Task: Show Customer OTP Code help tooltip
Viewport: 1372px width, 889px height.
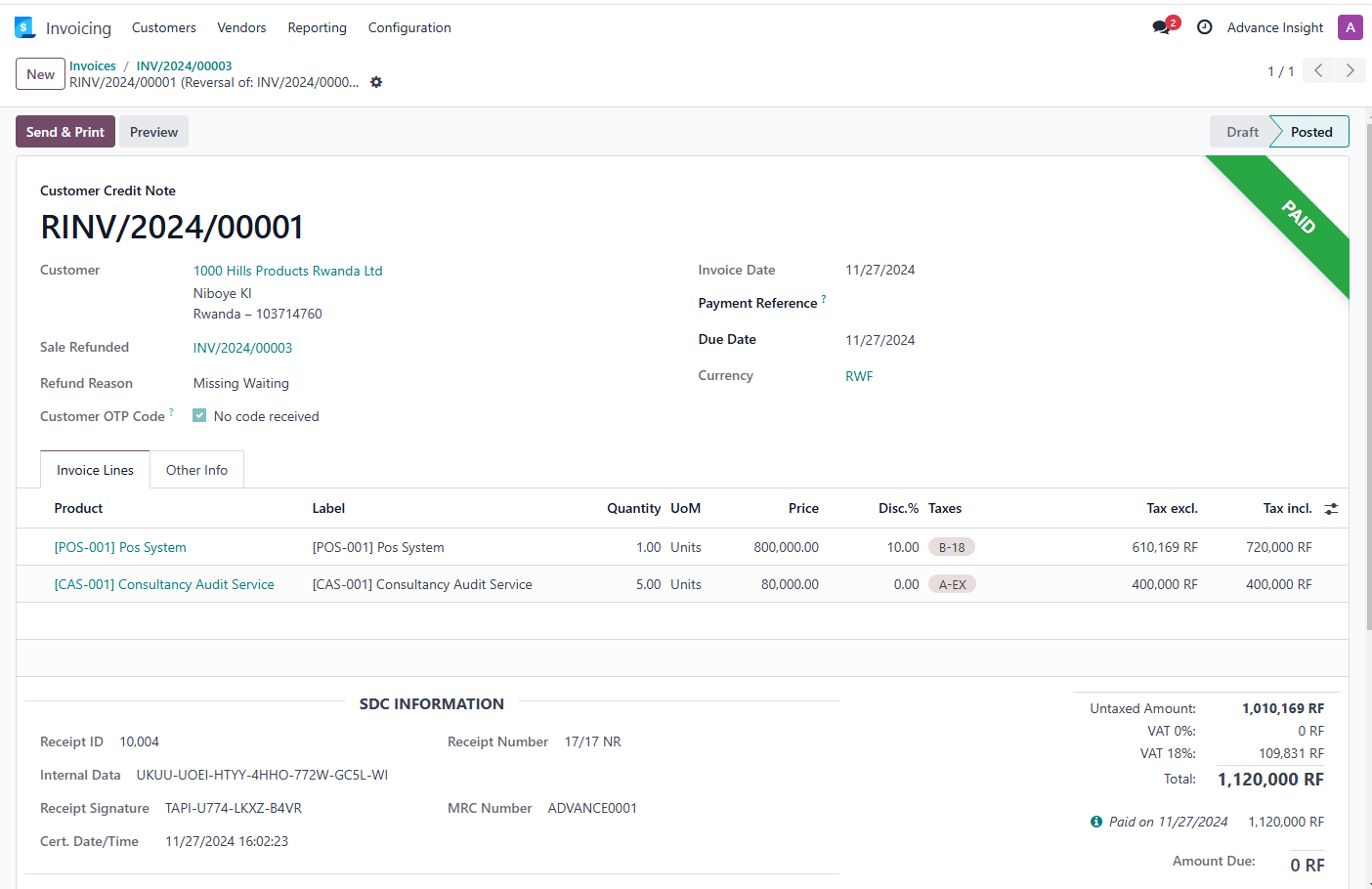Action: click(x=171, y=412)
